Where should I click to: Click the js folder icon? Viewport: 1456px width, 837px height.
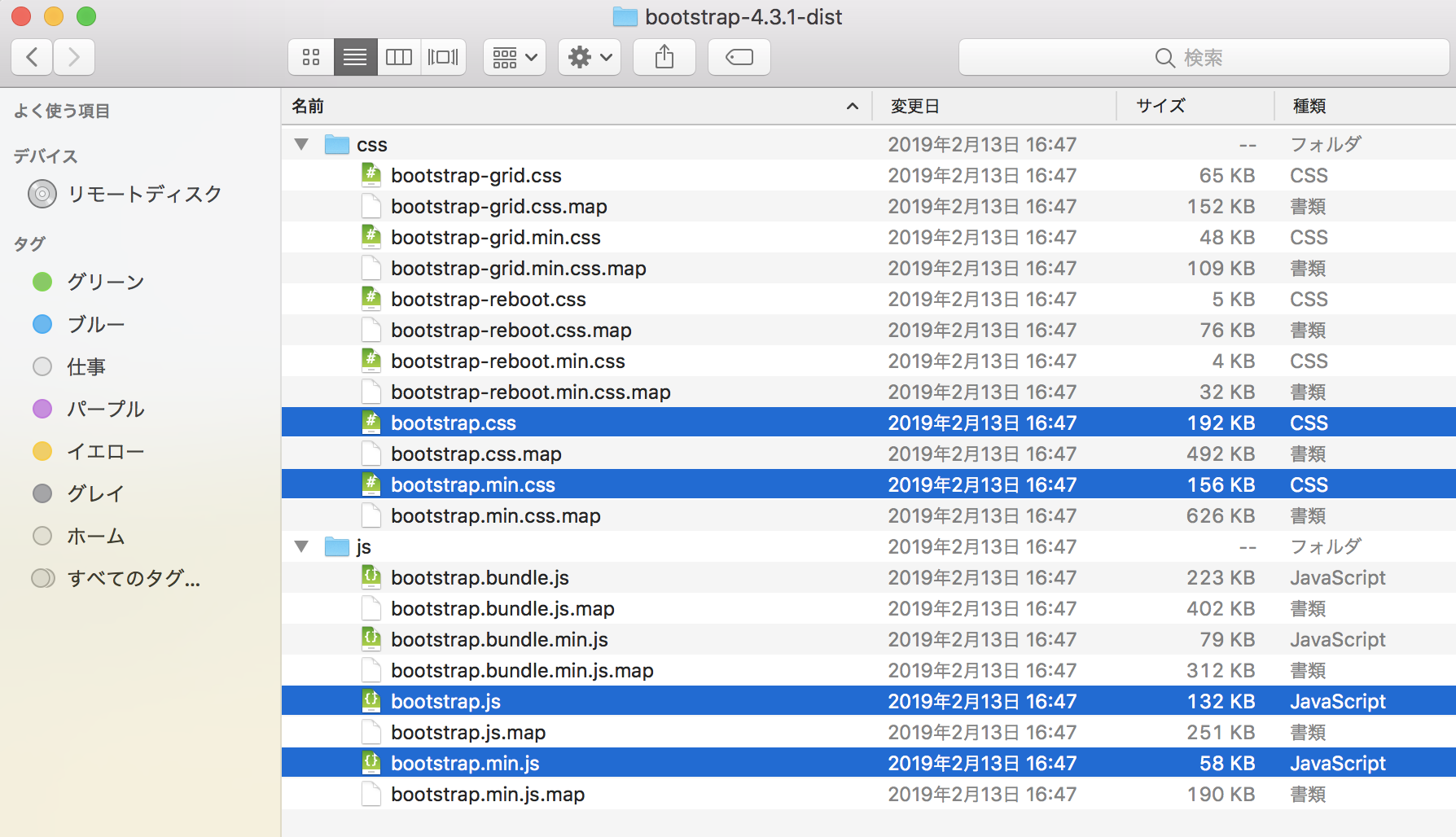337,546
